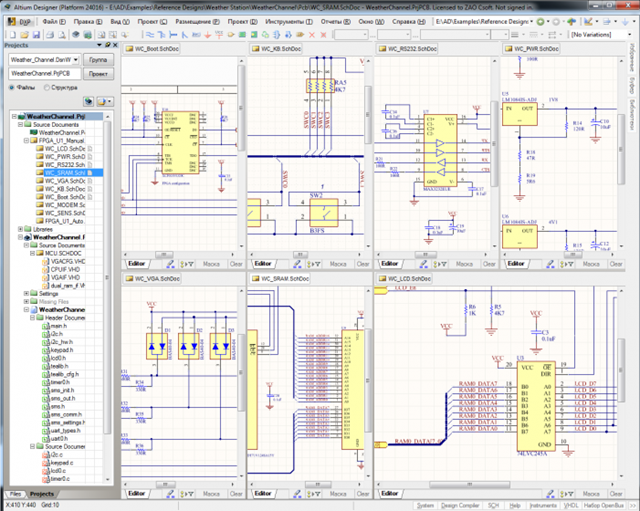The image size is (640, 511).
Task: Close the Projects panel
Action: 115,45
